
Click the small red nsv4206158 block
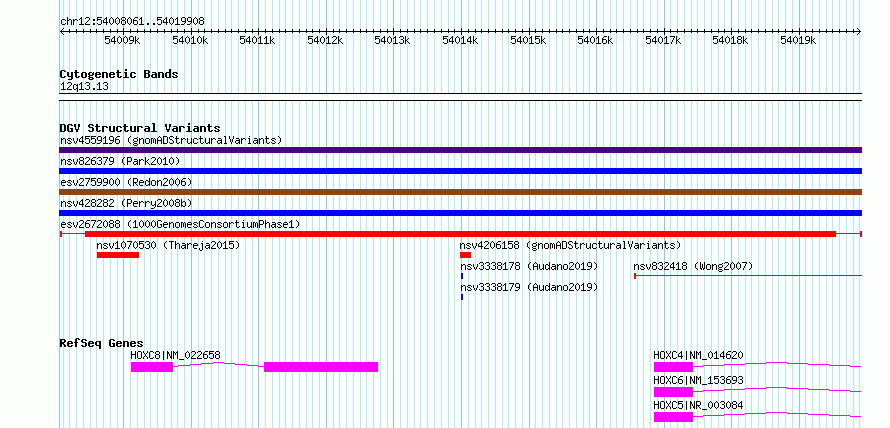(x=465, y=255)
